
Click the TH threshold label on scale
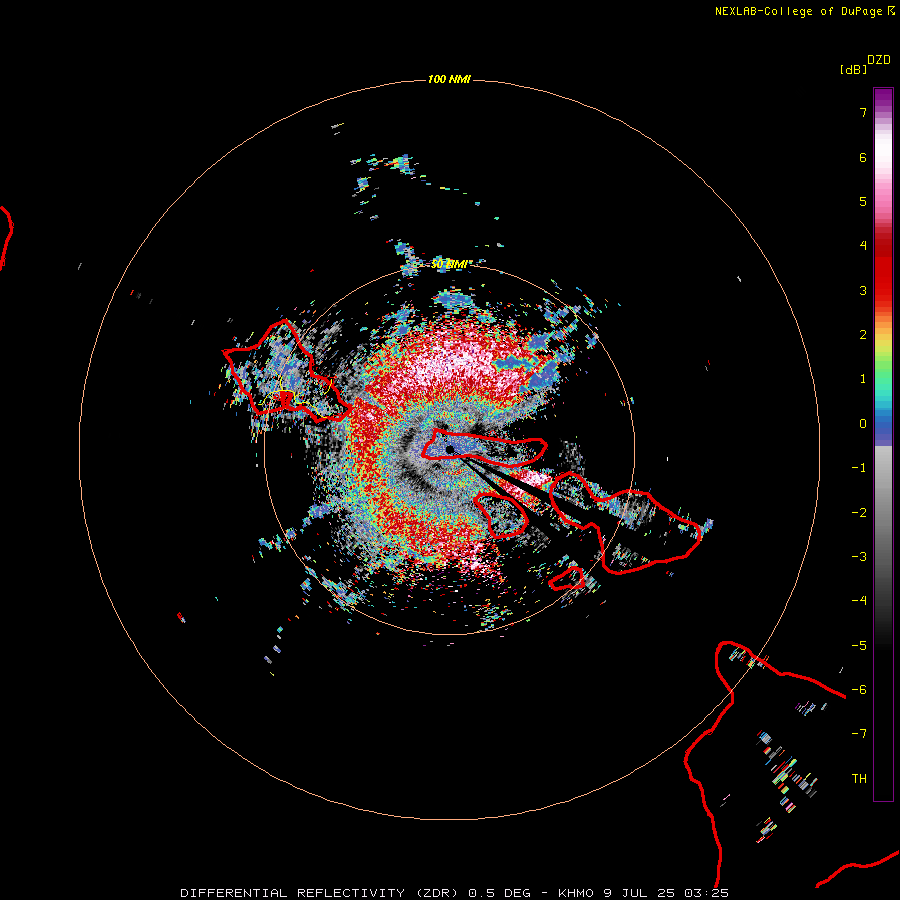859,779
